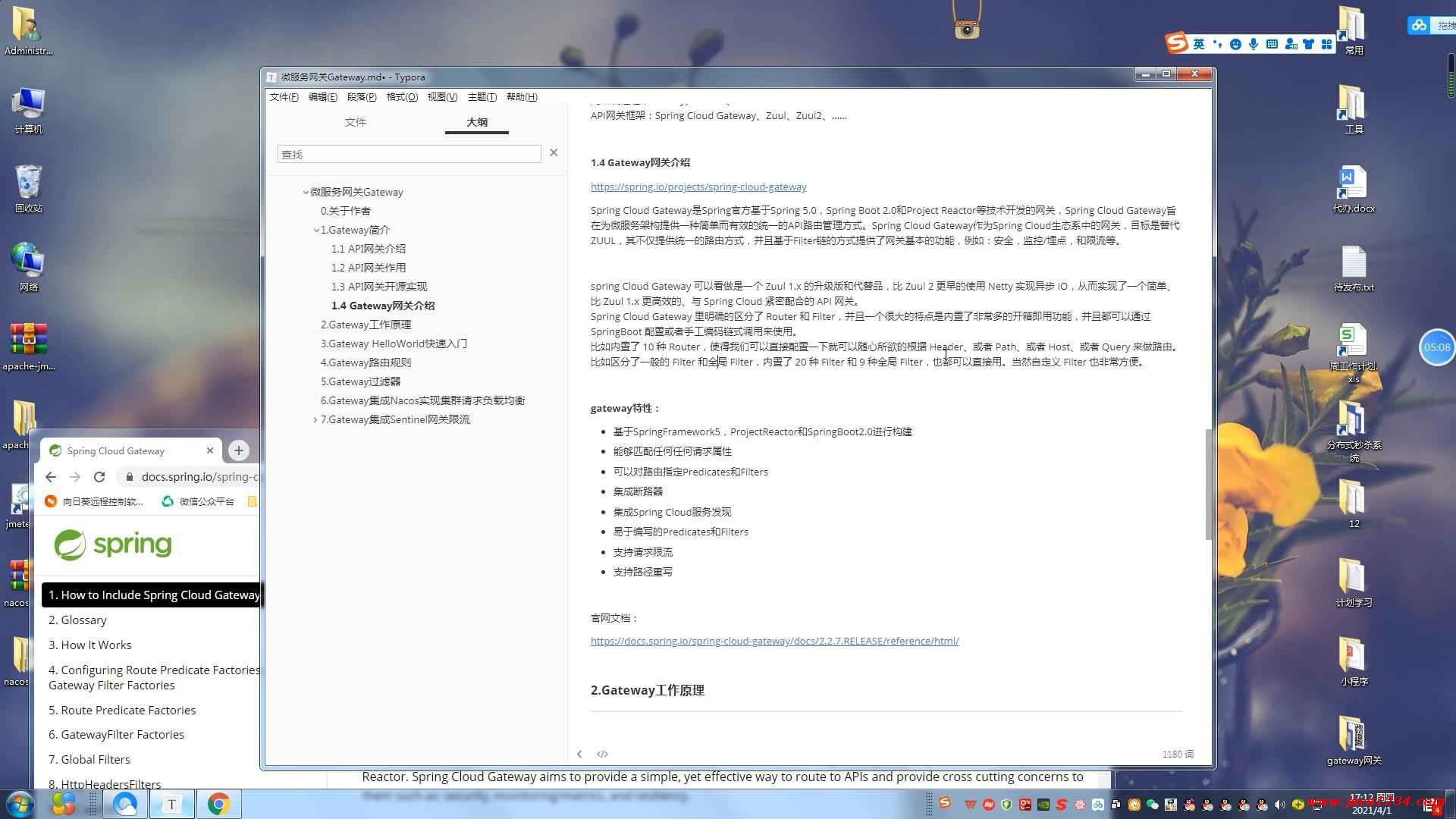This screenshot has height=819, width=1456.
Task: Expand 7.Gateway集成Sentinel网关限流 outline node
Action: tap(315, 420)
